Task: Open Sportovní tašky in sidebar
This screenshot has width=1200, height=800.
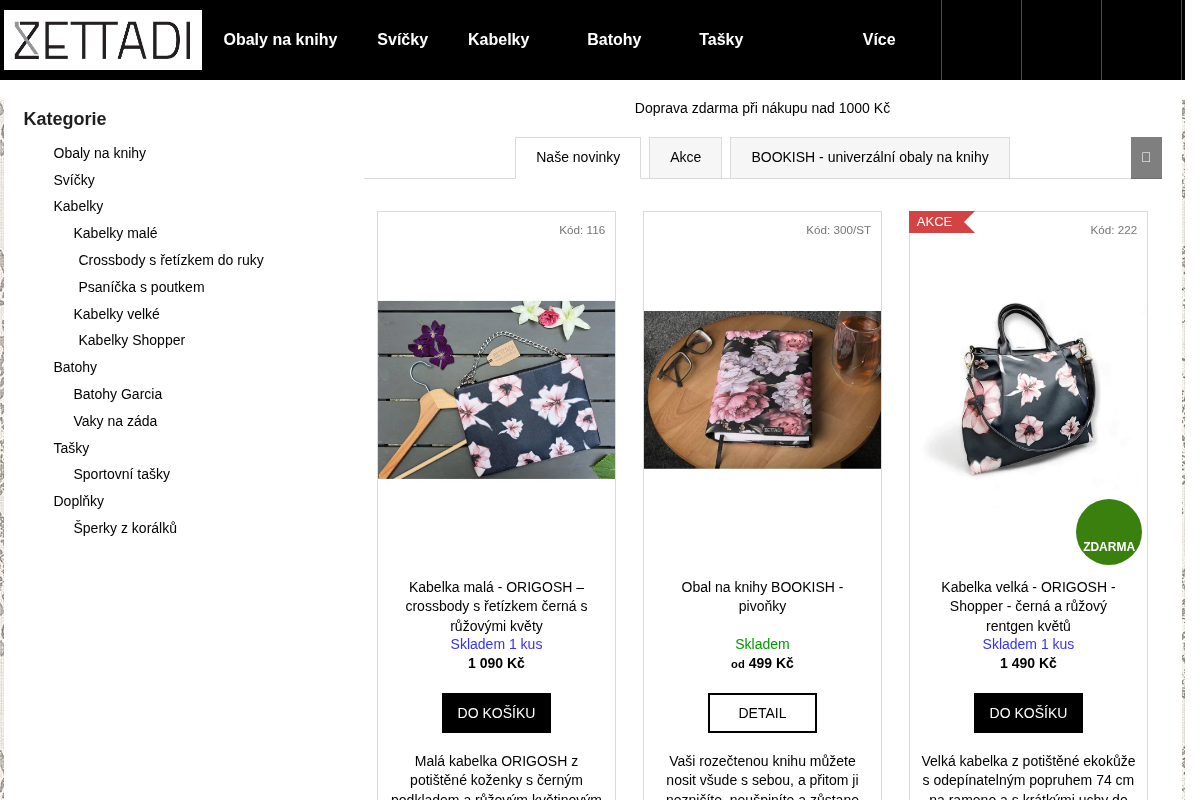Action: (x=122, y=474)
